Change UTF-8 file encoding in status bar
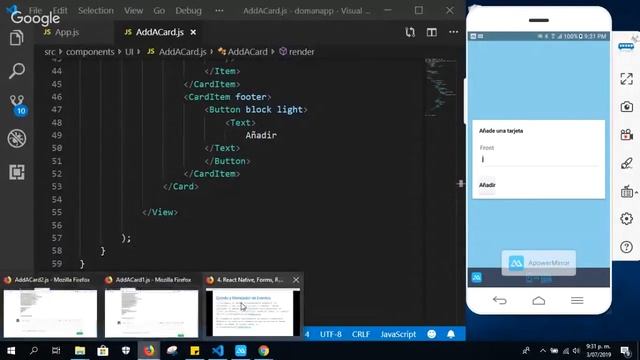The width and height of the screenshot is (640, 360). pyautogui.click(x=331, y=334)
